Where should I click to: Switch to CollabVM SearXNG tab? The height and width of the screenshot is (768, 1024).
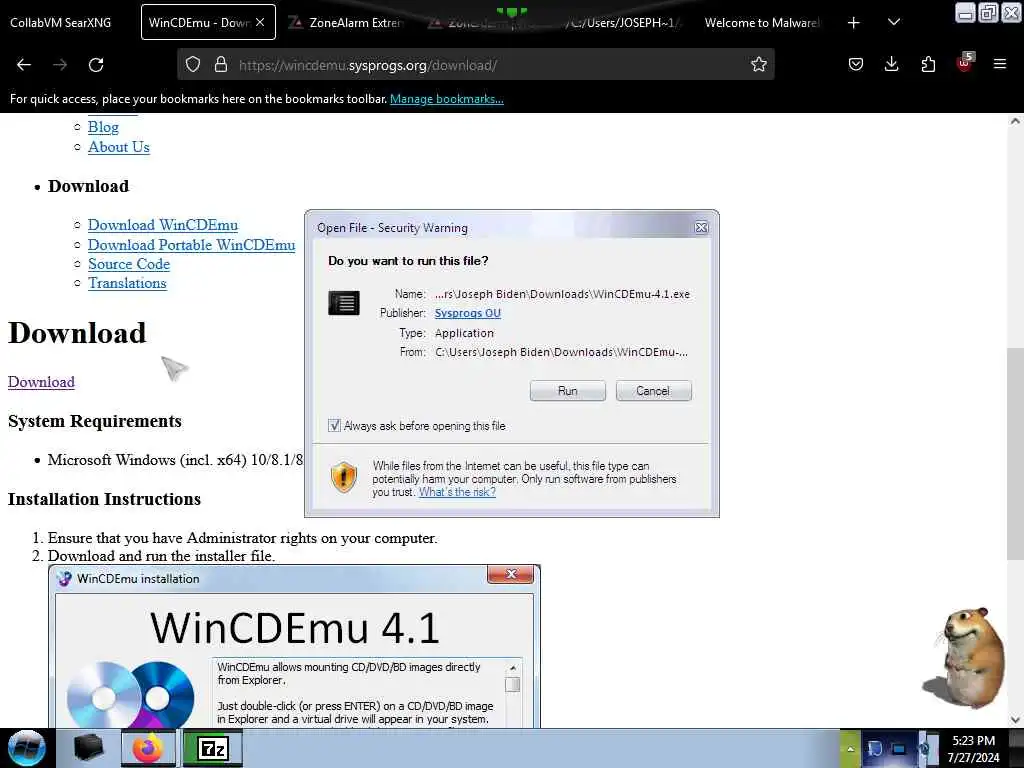tap(61, 23)
